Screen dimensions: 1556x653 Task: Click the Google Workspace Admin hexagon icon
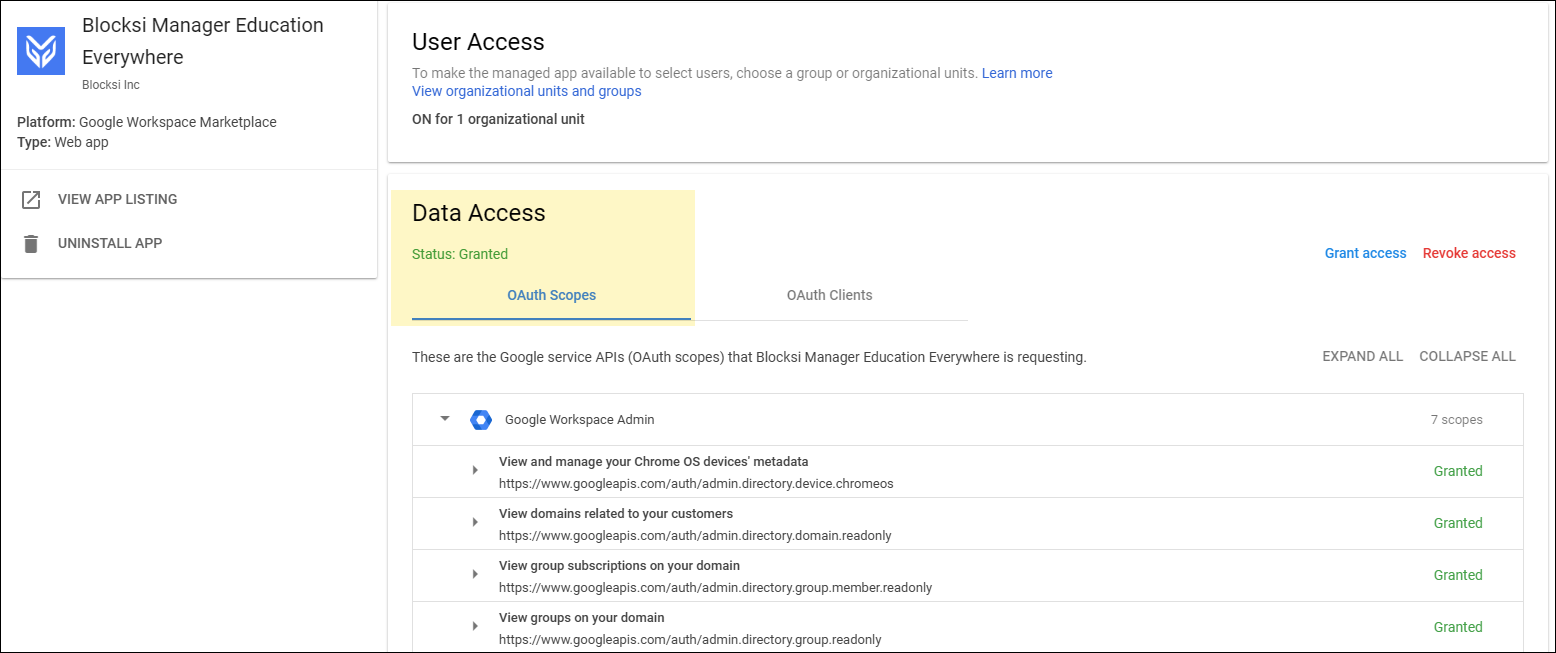tap(481, 420)
